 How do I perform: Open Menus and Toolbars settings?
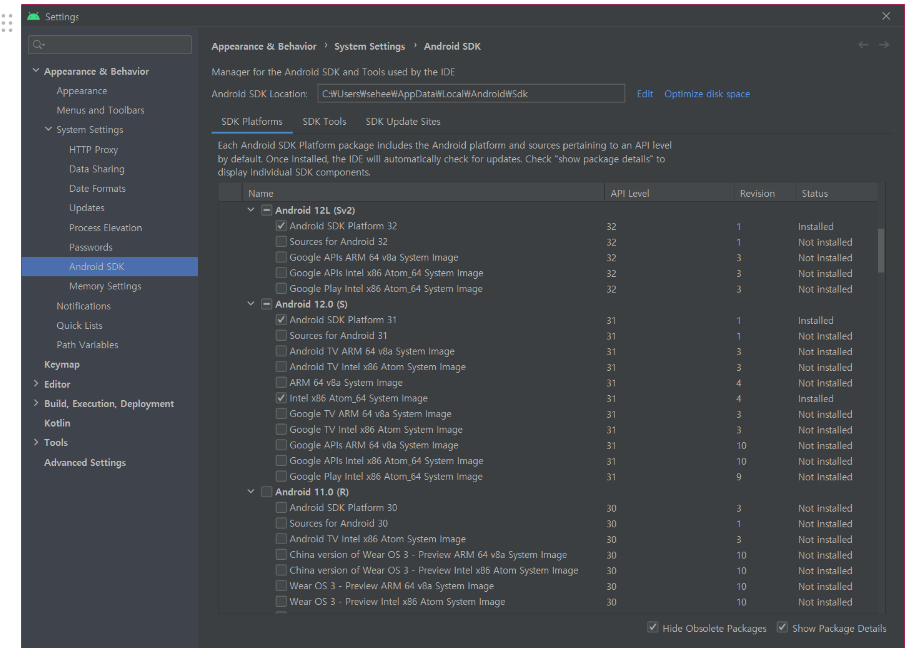(x=100, y=110)
